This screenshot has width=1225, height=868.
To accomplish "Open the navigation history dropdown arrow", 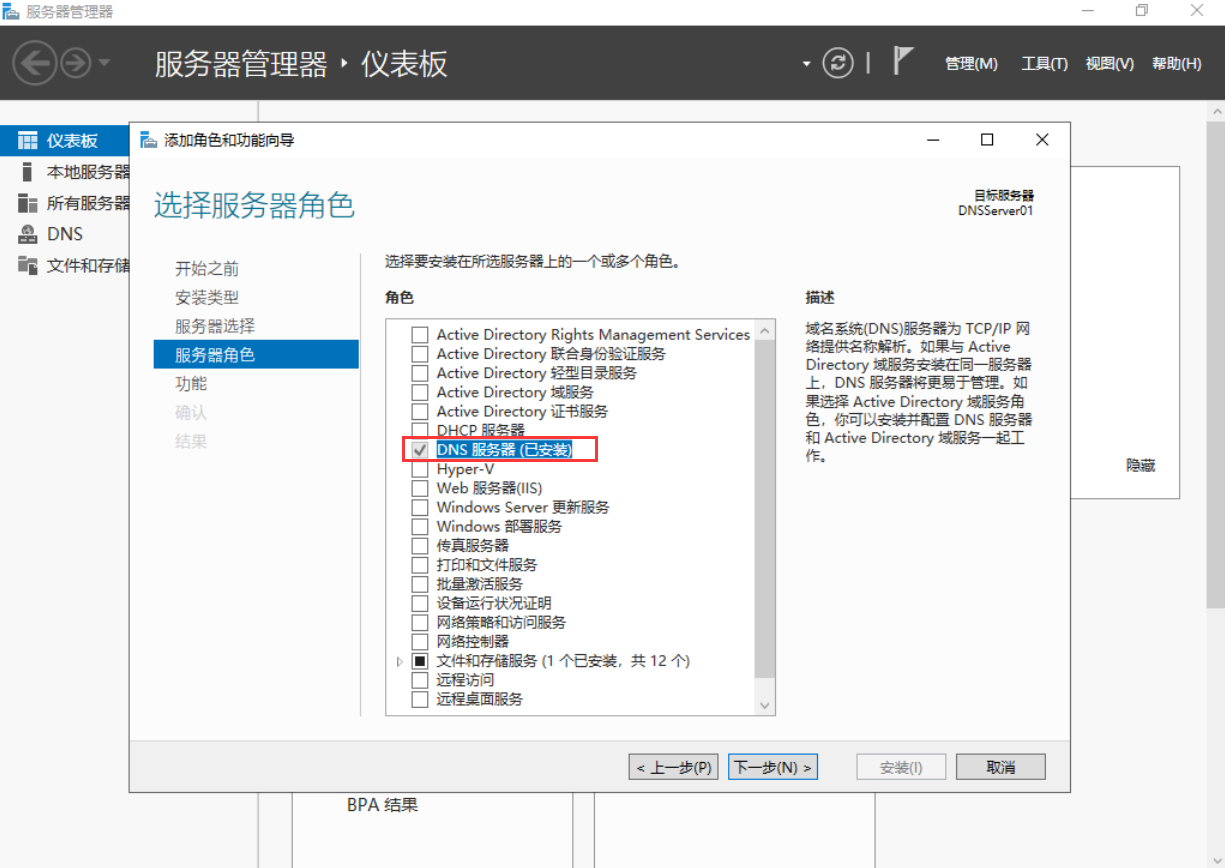I will tap(105, 64).
